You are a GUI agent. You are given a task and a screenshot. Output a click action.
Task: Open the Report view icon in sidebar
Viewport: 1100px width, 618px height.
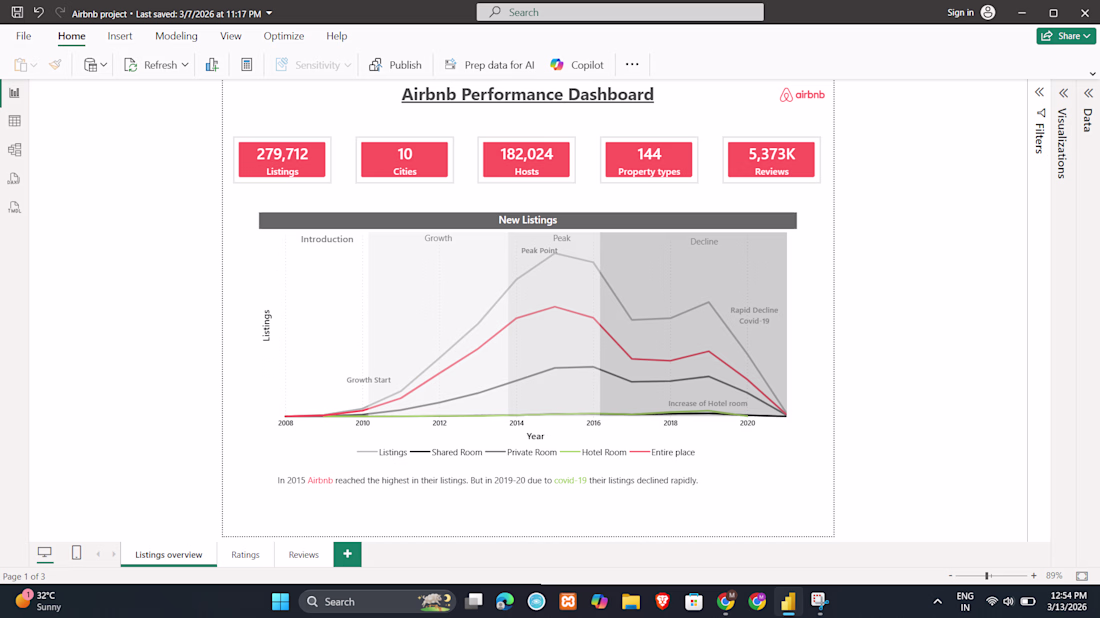point(14,93)
